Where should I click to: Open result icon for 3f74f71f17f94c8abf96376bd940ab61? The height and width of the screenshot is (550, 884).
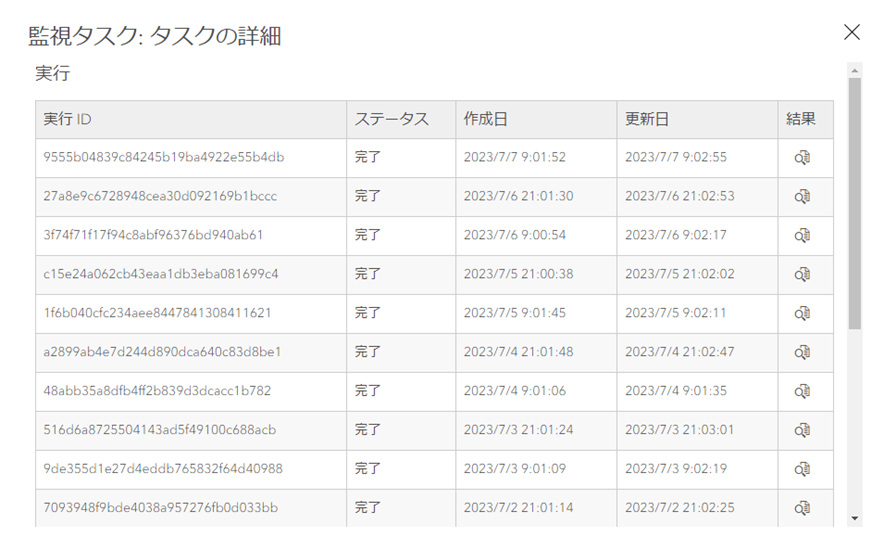(x=802, y=236)
